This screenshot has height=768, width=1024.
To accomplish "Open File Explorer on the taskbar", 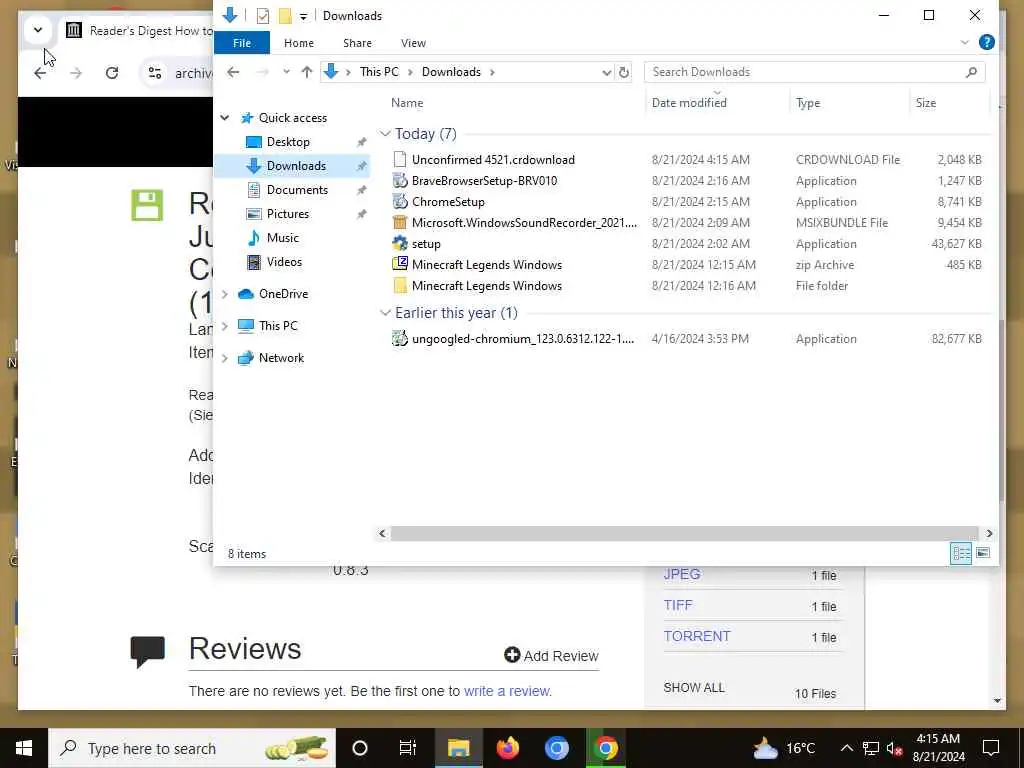I will (x=458, y=748).
